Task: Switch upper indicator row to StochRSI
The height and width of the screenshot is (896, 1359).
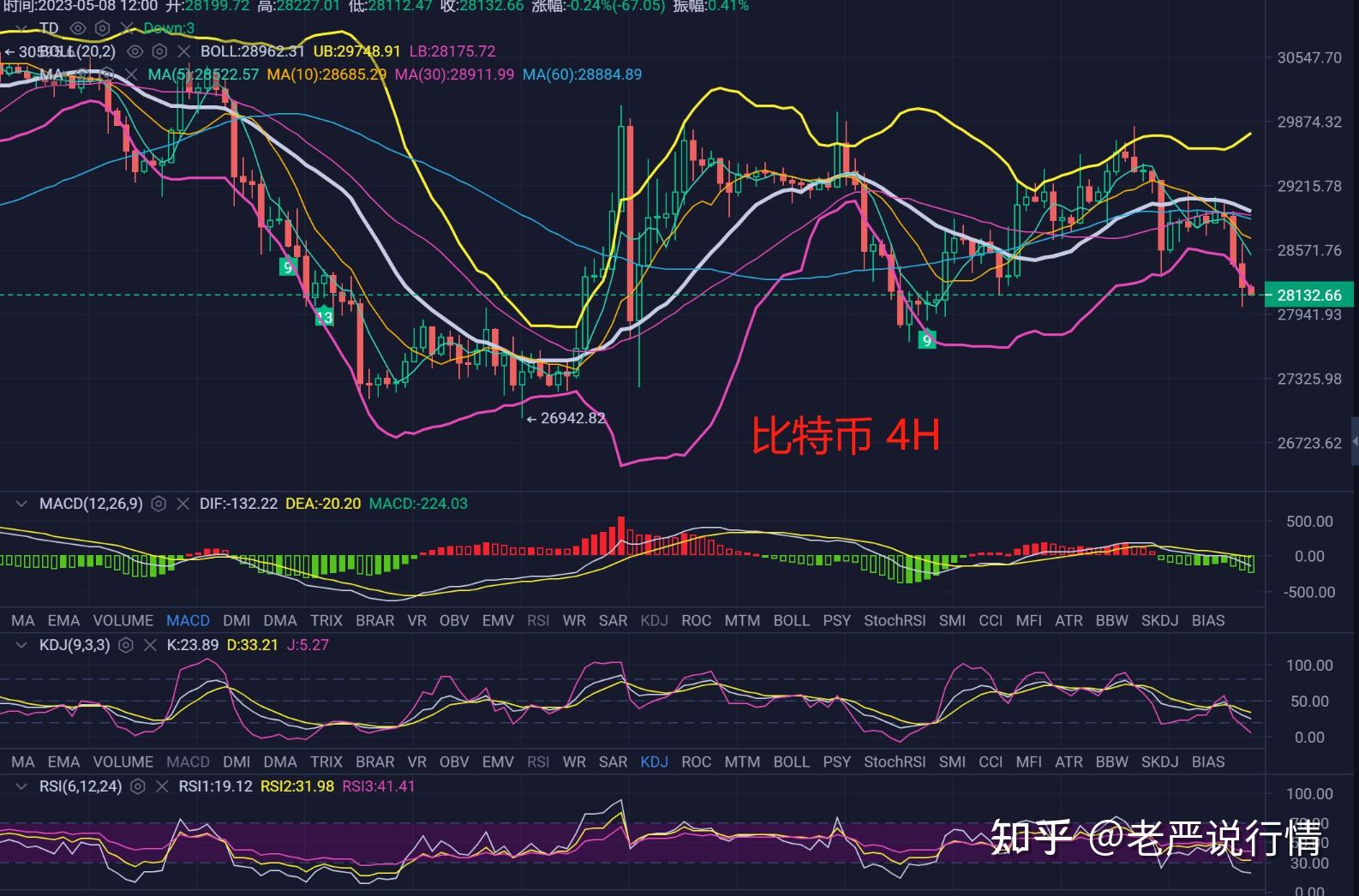Action: (x=895, y=620)
